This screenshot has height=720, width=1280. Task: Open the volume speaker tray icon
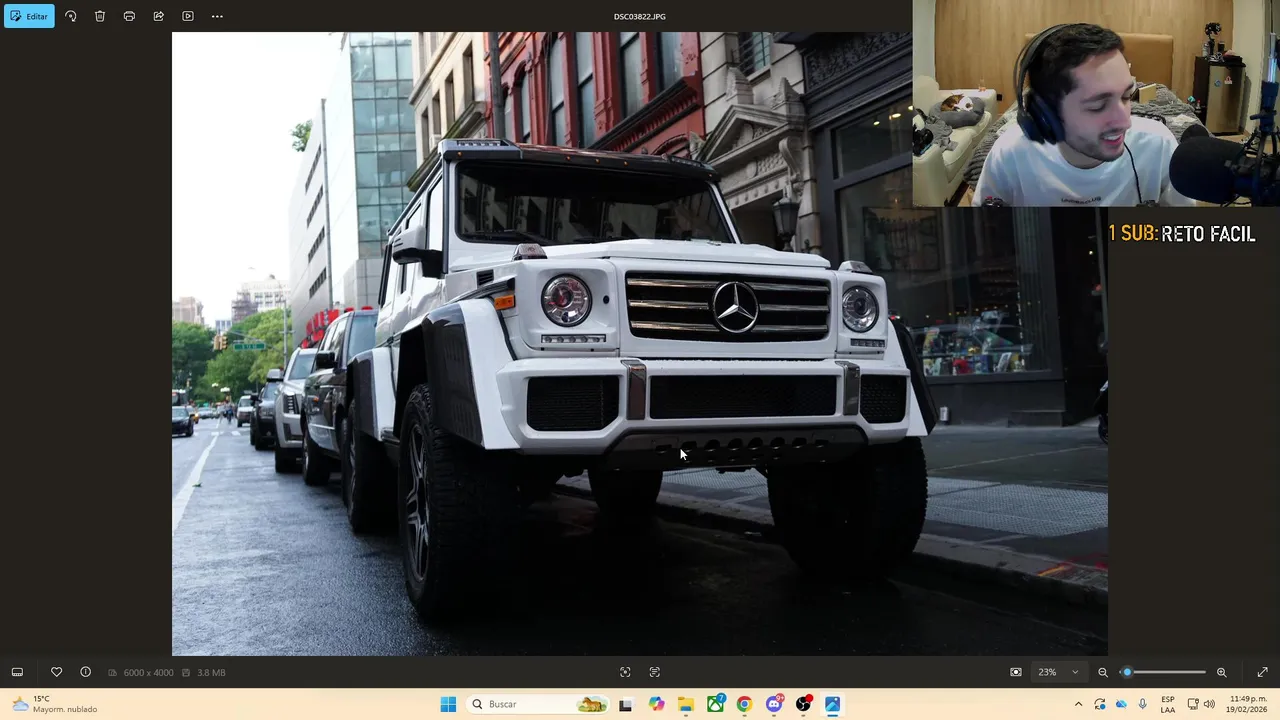pyautogui.click(x=1209, y=704)
